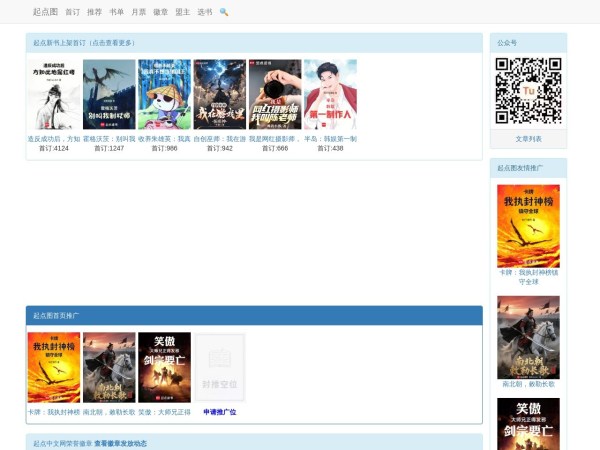
Task: Click the WeChat QR code image
Action: 528,91
